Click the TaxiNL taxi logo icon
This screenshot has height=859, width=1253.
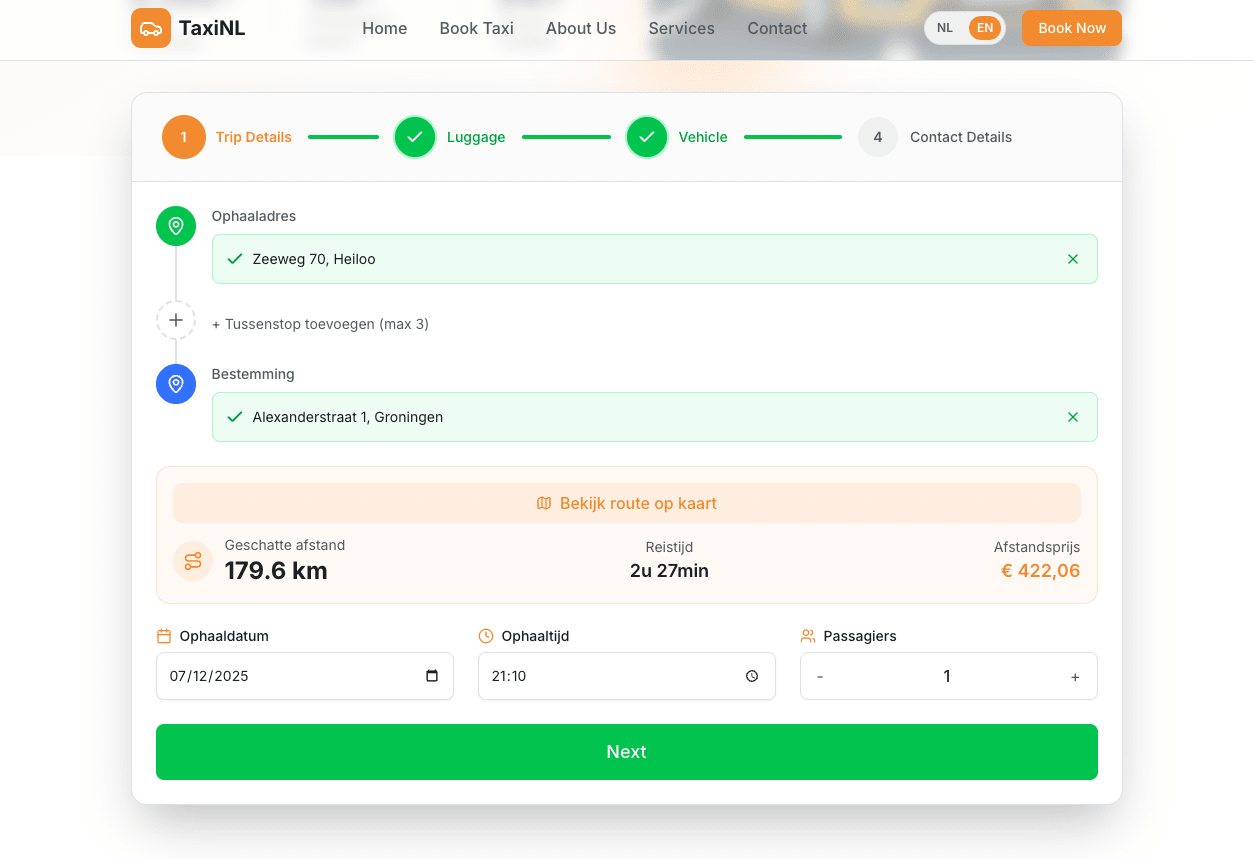click(150, 28)
